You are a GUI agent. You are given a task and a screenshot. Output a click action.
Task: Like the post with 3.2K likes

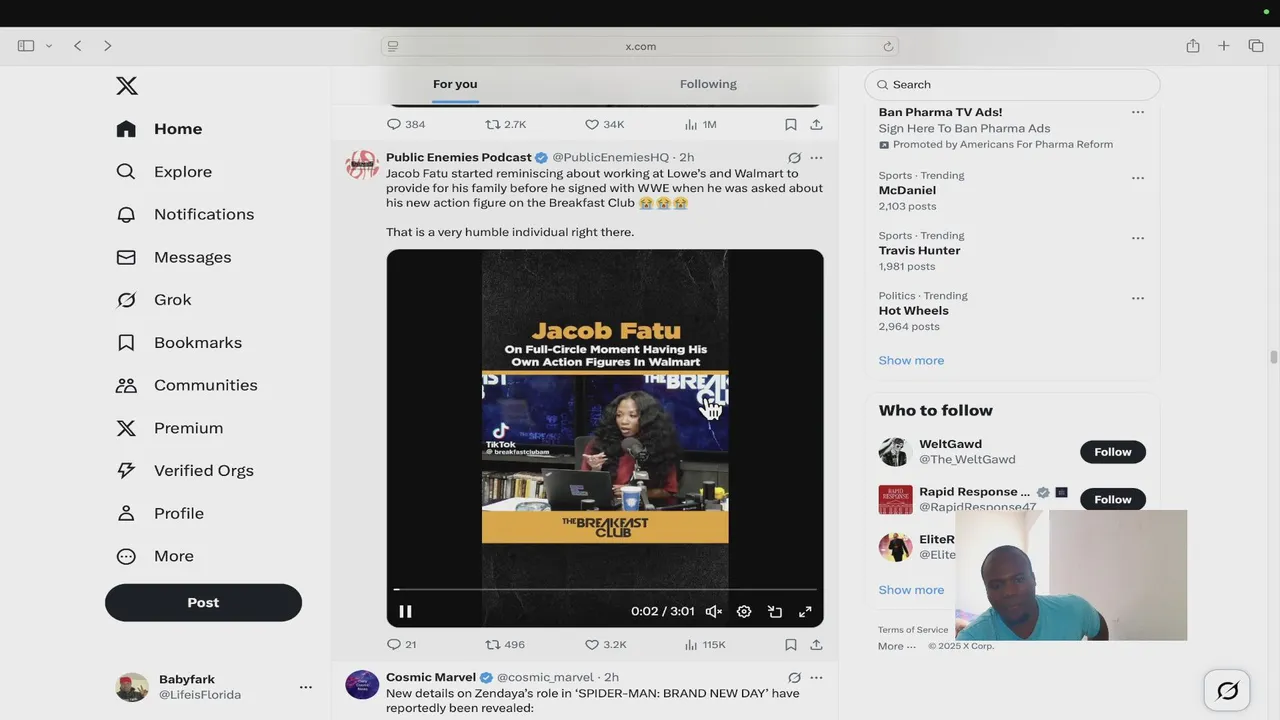click(606, 645)
